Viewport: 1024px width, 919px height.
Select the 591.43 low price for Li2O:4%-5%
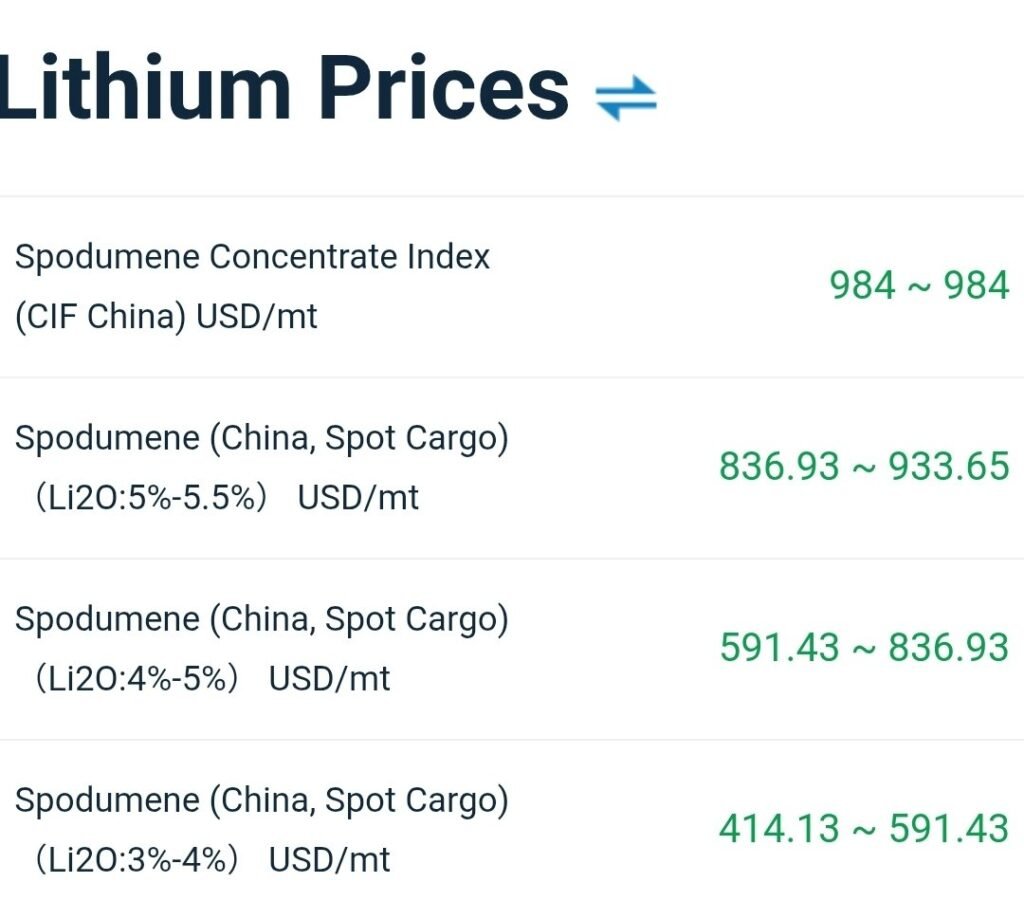[779, 648]
